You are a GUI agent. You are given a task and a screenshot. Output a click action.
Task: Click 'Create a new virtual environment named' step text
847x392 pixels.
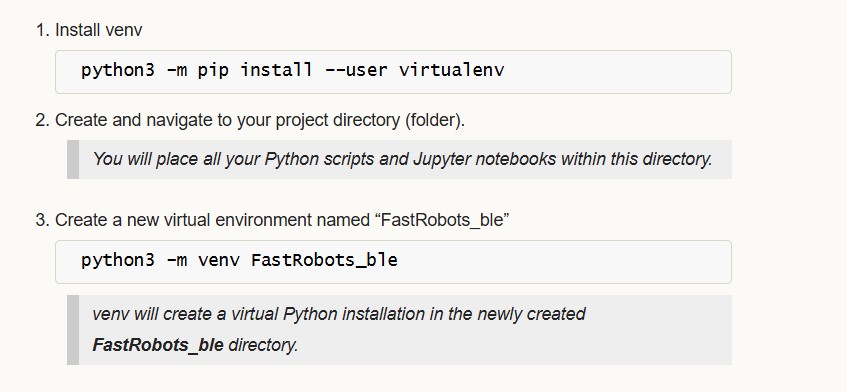point(282,220)
